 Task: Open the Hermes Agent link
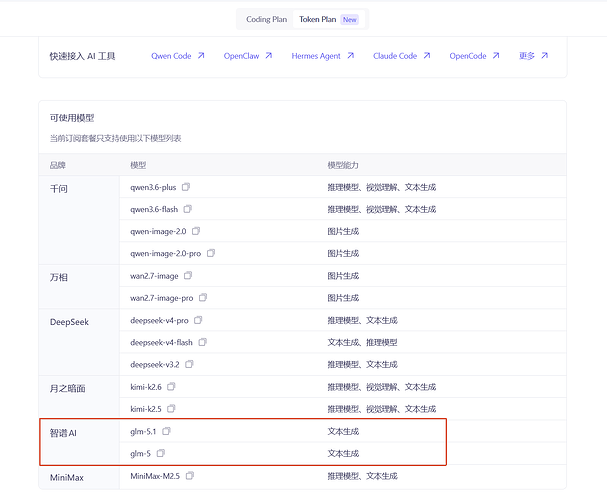coord(316,56)
